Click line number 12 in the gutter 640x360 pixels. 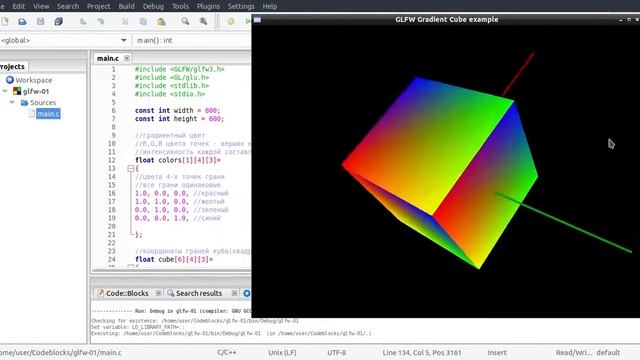(112, 160)
